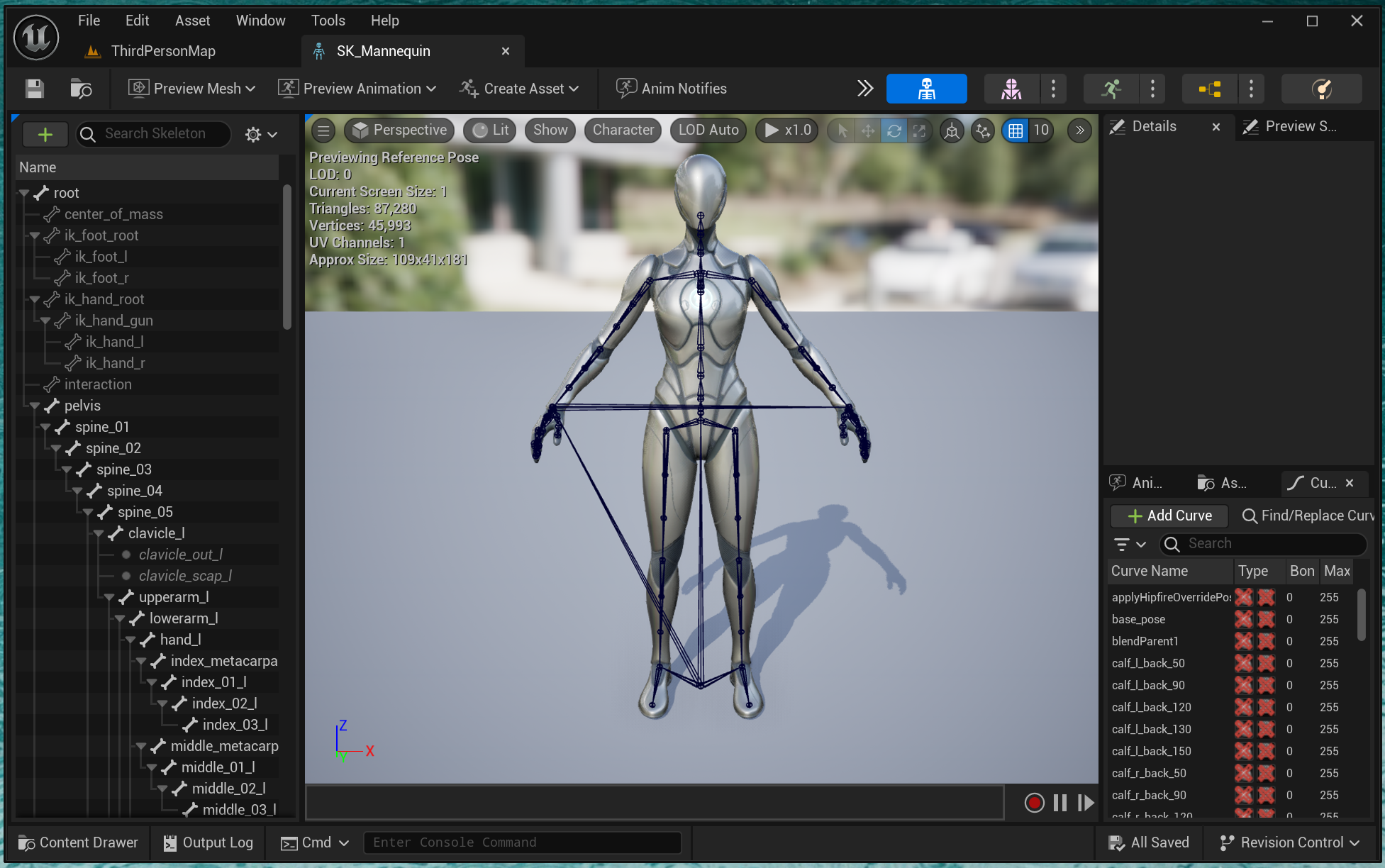This screenshot has height=868, width=1385.
Task: Toggle blendParent1 curve second type flag
Action: (x=1266, y=641)
